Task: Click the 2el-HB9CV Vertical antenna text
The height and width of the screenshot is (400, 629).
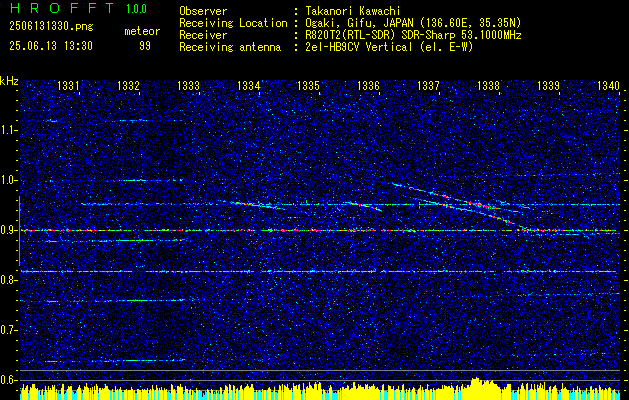Action: coord(390,47)
